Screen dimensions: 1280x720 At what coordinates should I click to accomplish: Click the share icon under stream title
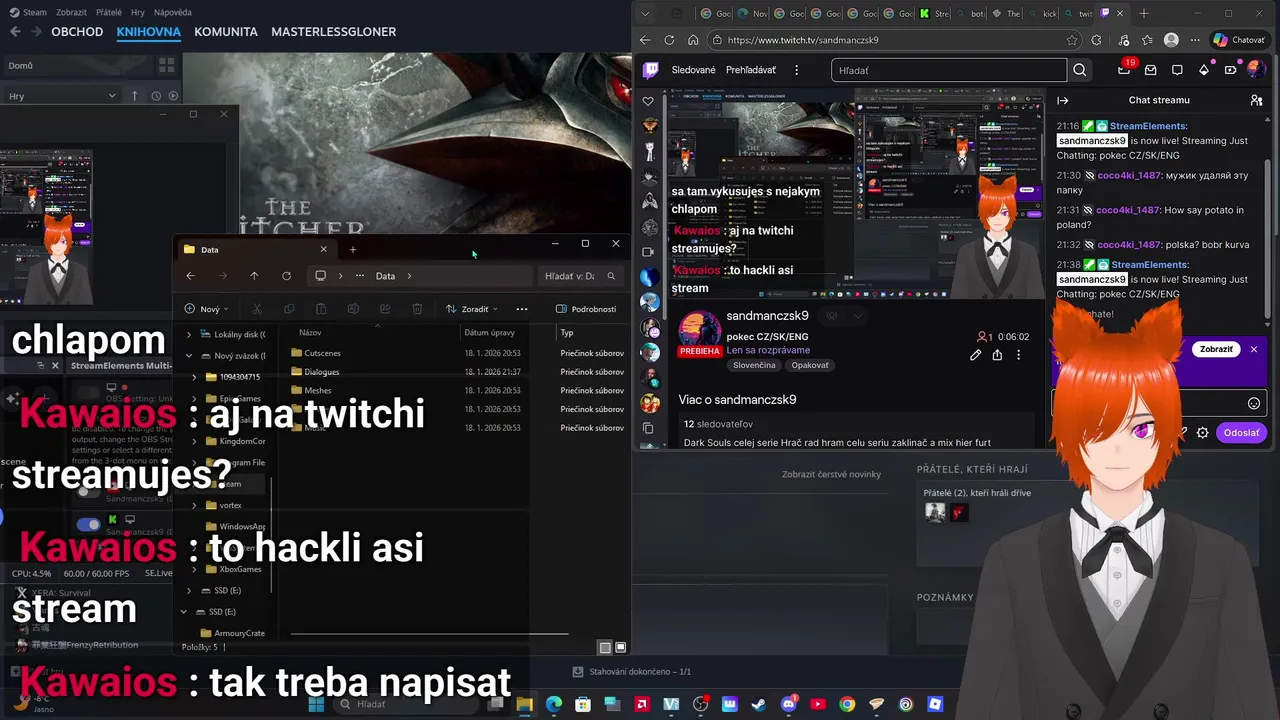coord(997,355)
